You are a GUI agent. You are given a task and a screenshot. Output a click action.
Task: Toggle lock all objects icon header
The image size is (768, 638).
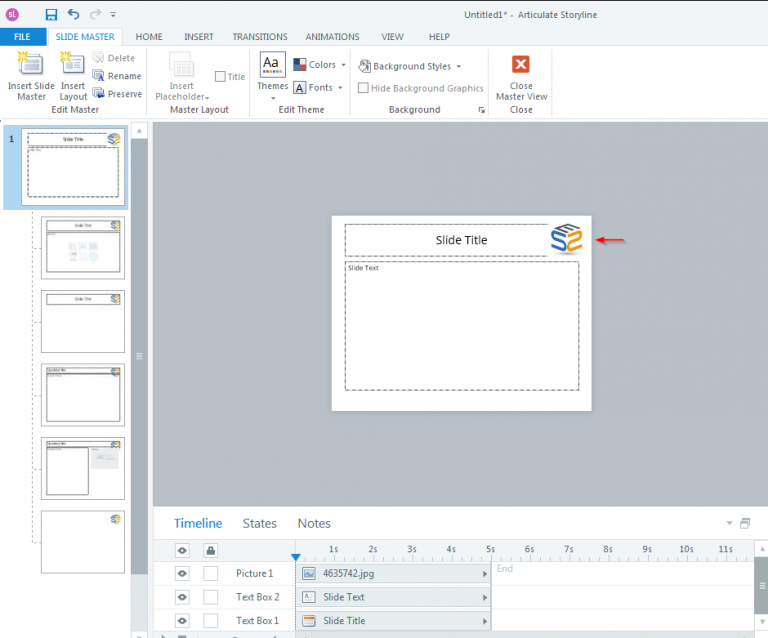point(211,550)
